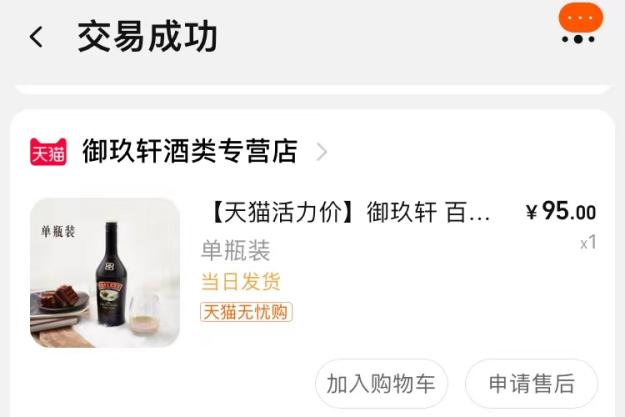The image size is (625, 417).
Task: Tap the three dots under chat bubble
Action: [578, 39]
